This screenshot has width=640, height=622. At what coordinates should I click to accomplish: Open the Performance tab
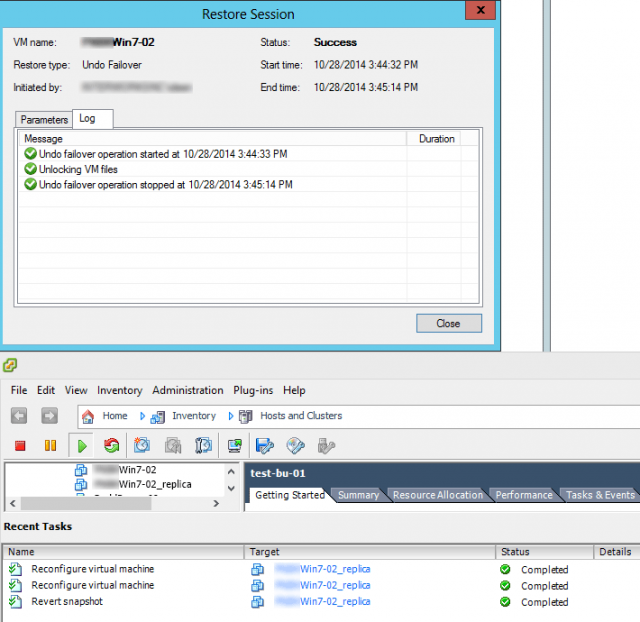(x=523, y=495)
